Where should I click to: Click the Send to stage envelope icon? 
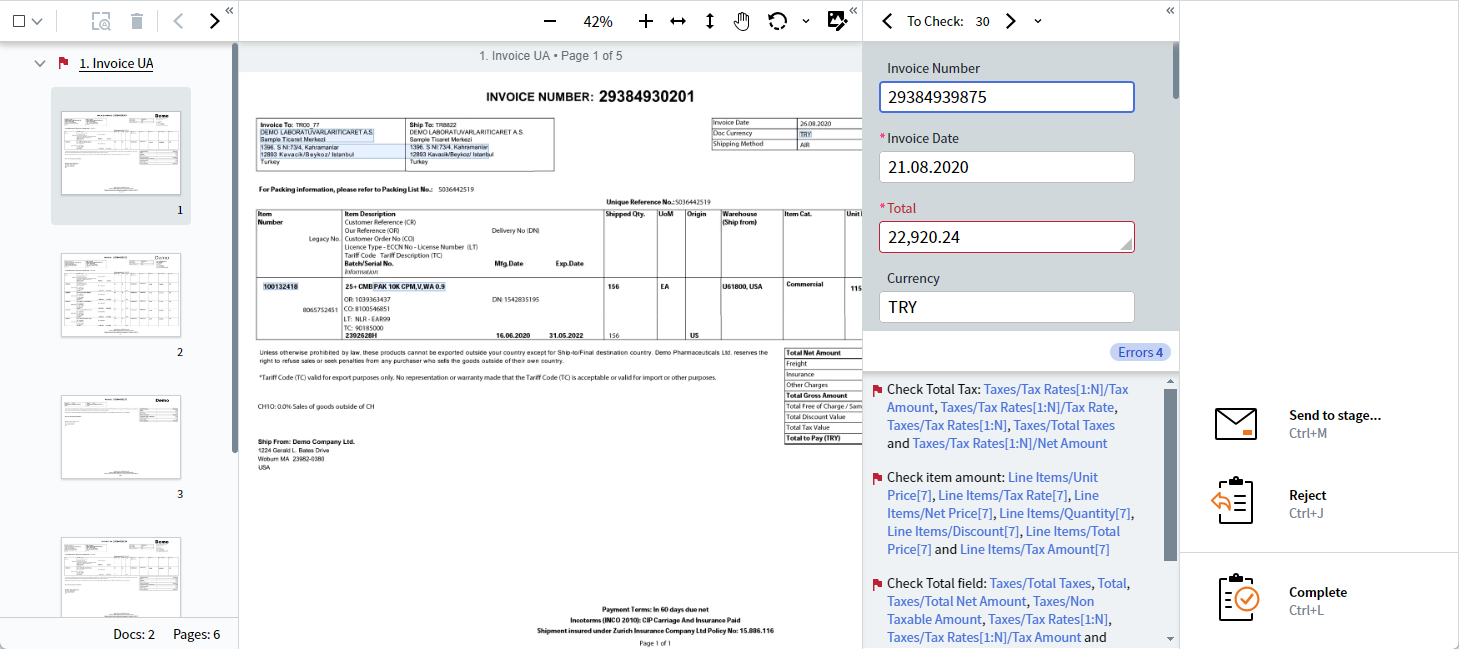[x=1235, y=424]
